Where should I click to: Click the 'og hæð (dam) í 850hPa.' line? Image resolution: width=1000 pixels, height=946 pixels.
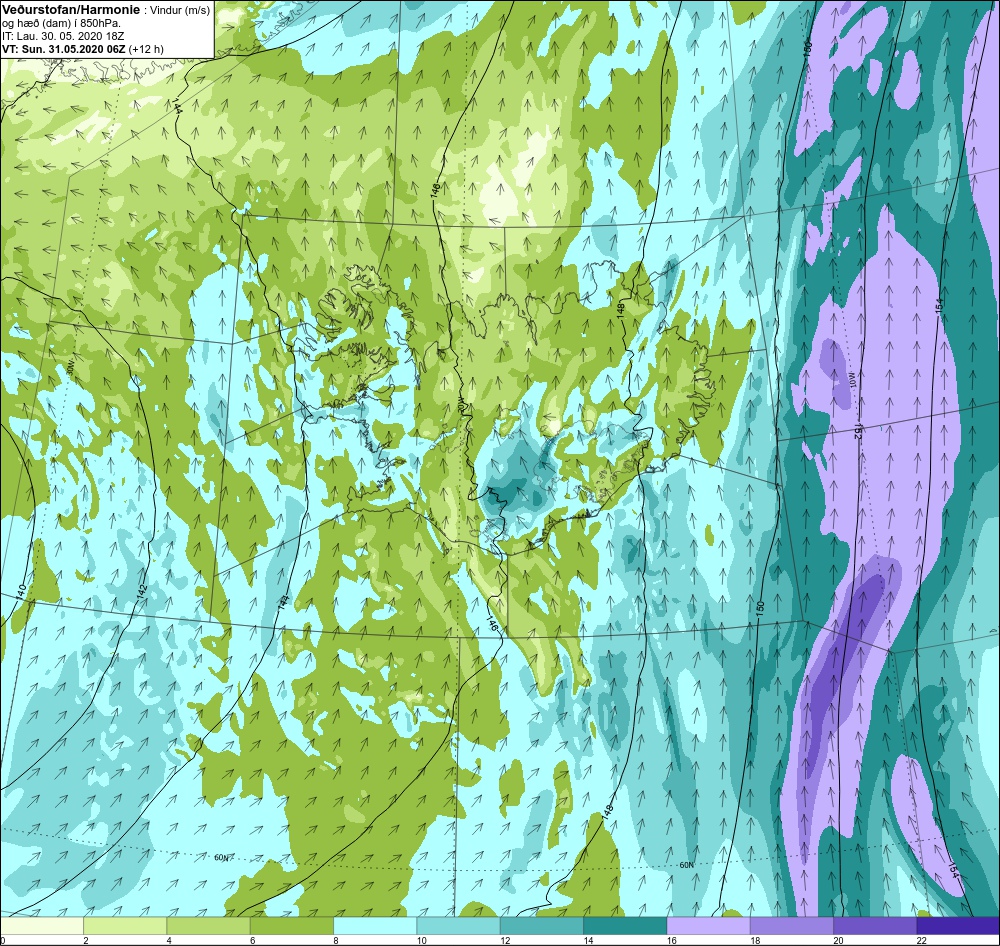62,24
